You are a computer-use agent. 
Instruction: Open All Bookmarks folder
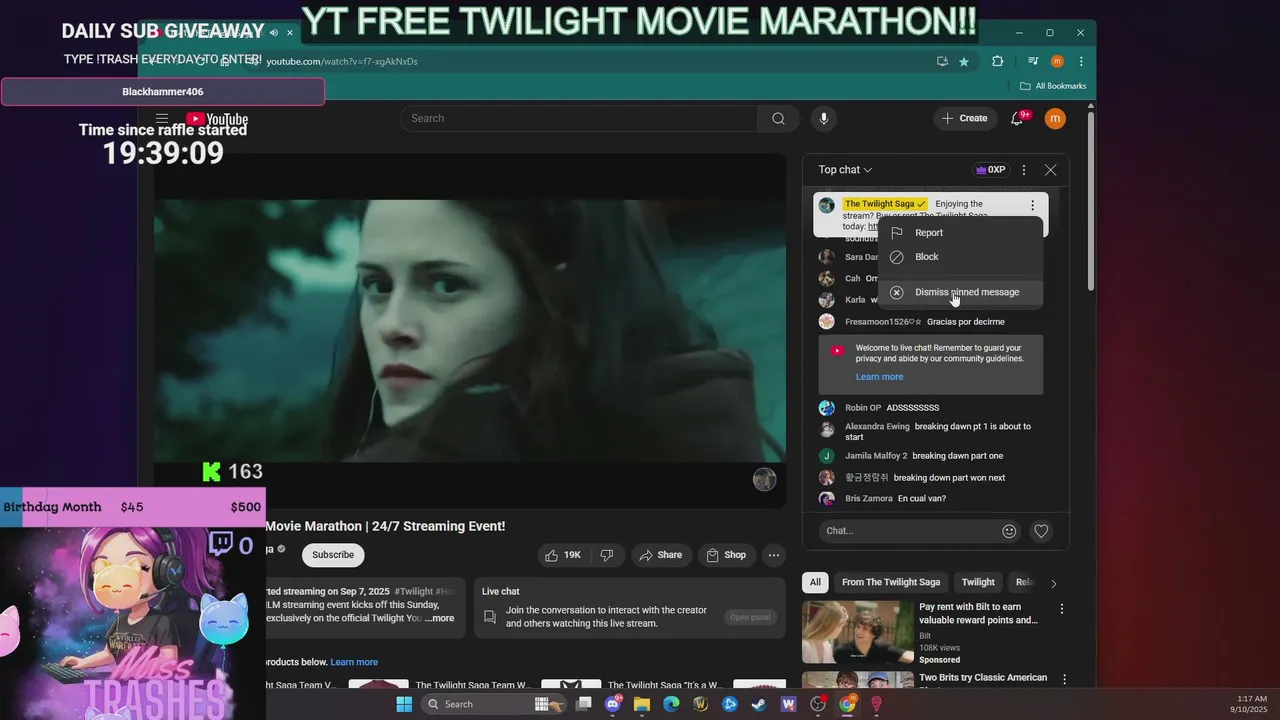click(x=1053, y=86)
